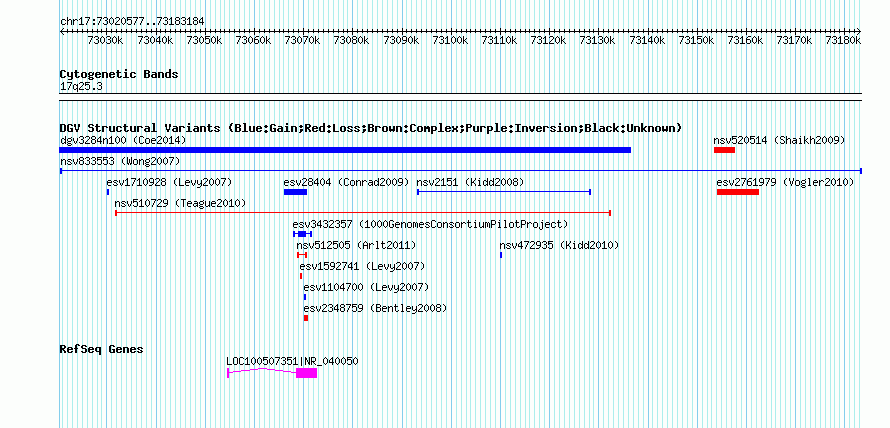Image resolution: width=890 pixels, height=428 pixels.
Task: Open the esv2761979 (Vogler2010) label
Action: pos(785,182)
